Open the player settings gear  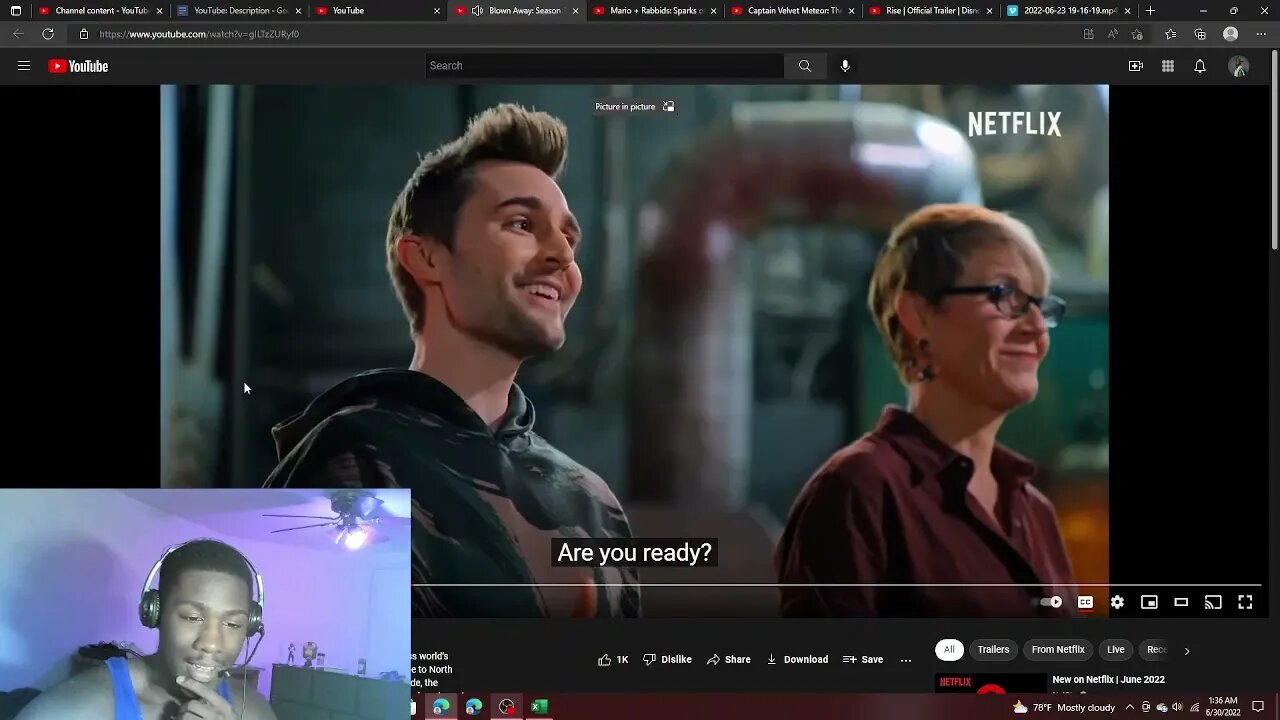pyautogui.click(x=1117, y=602)
